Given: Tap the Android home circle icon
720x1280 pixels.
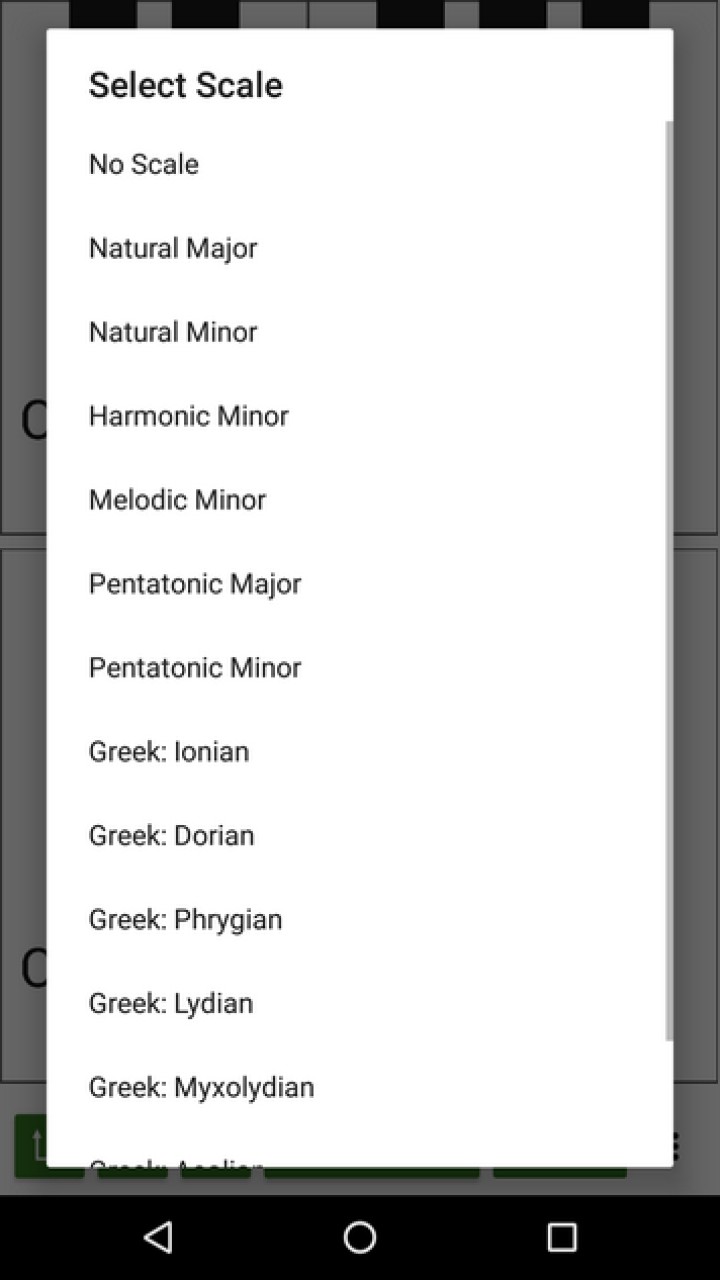Looking at the screenshot, I should (360, 1237).
